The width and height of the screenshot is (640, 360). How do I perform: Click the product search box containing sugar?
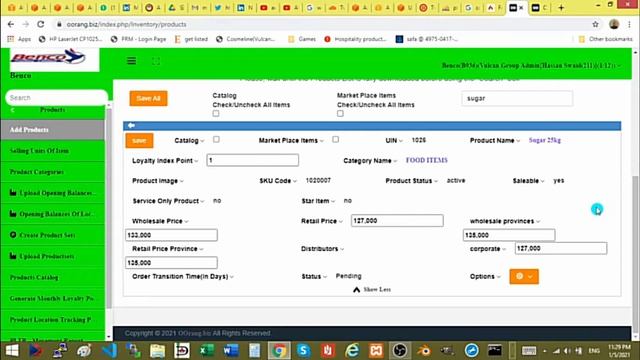point(517,98)
